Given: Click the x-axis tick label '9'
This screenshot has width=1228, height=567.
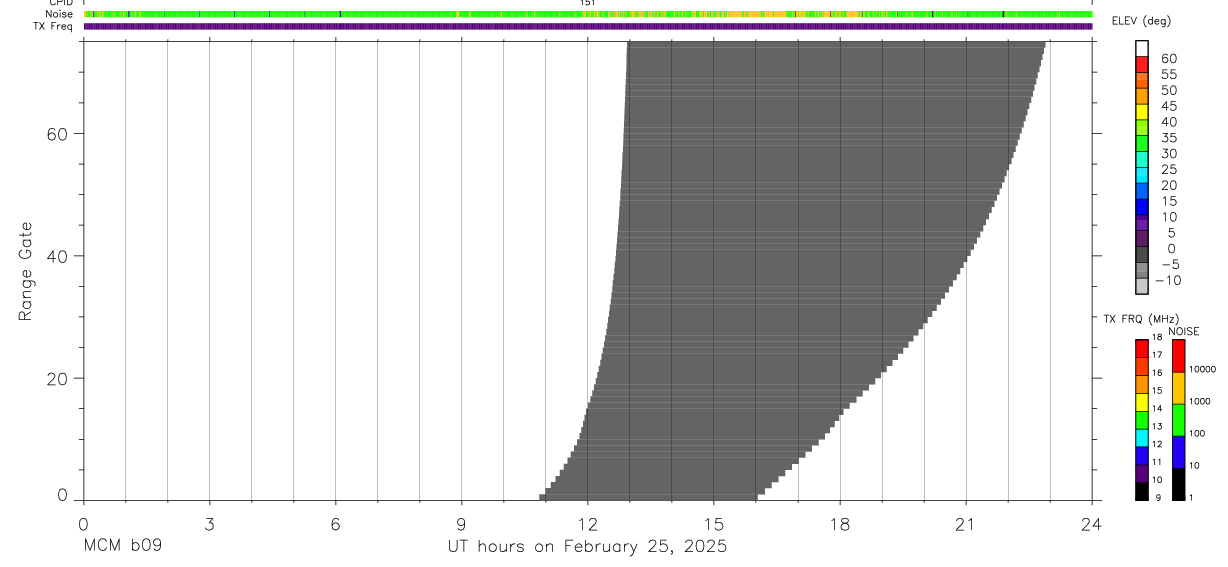Looking at the screenshot, I should pyautogui.click(x=461, y=522).
